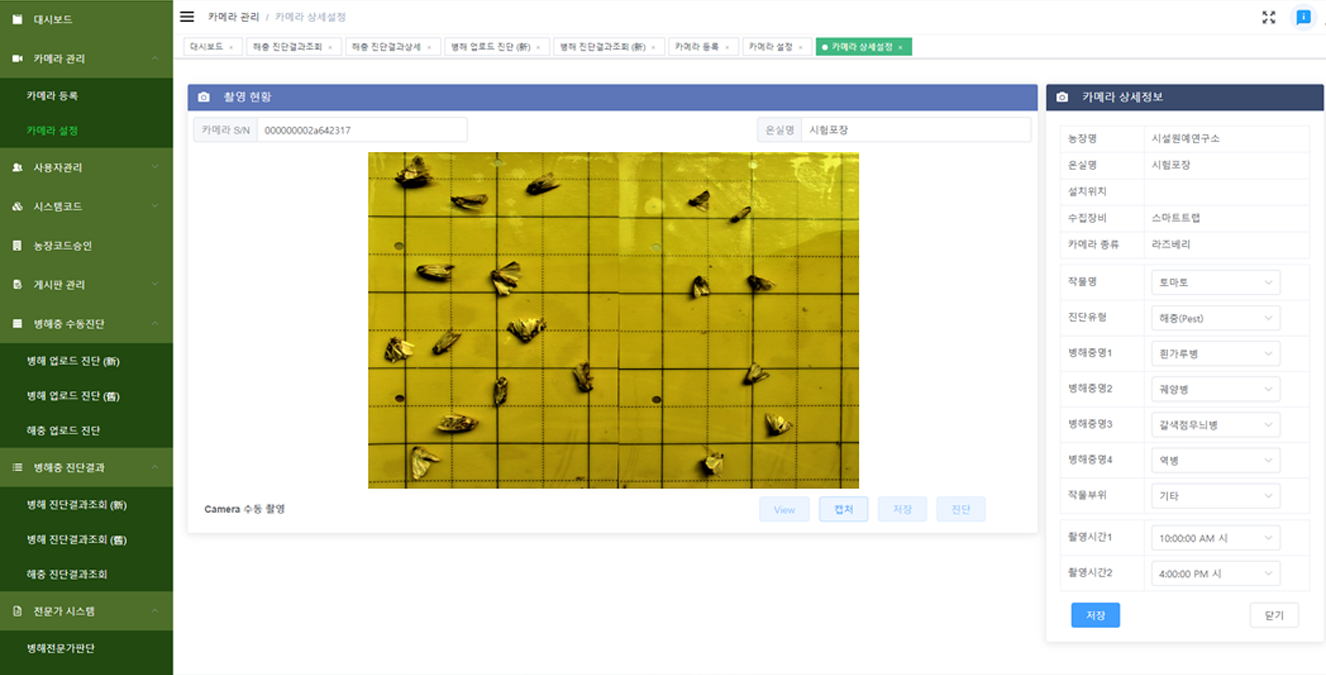Switch to the 카메라 등록 tab

(696, 47)
